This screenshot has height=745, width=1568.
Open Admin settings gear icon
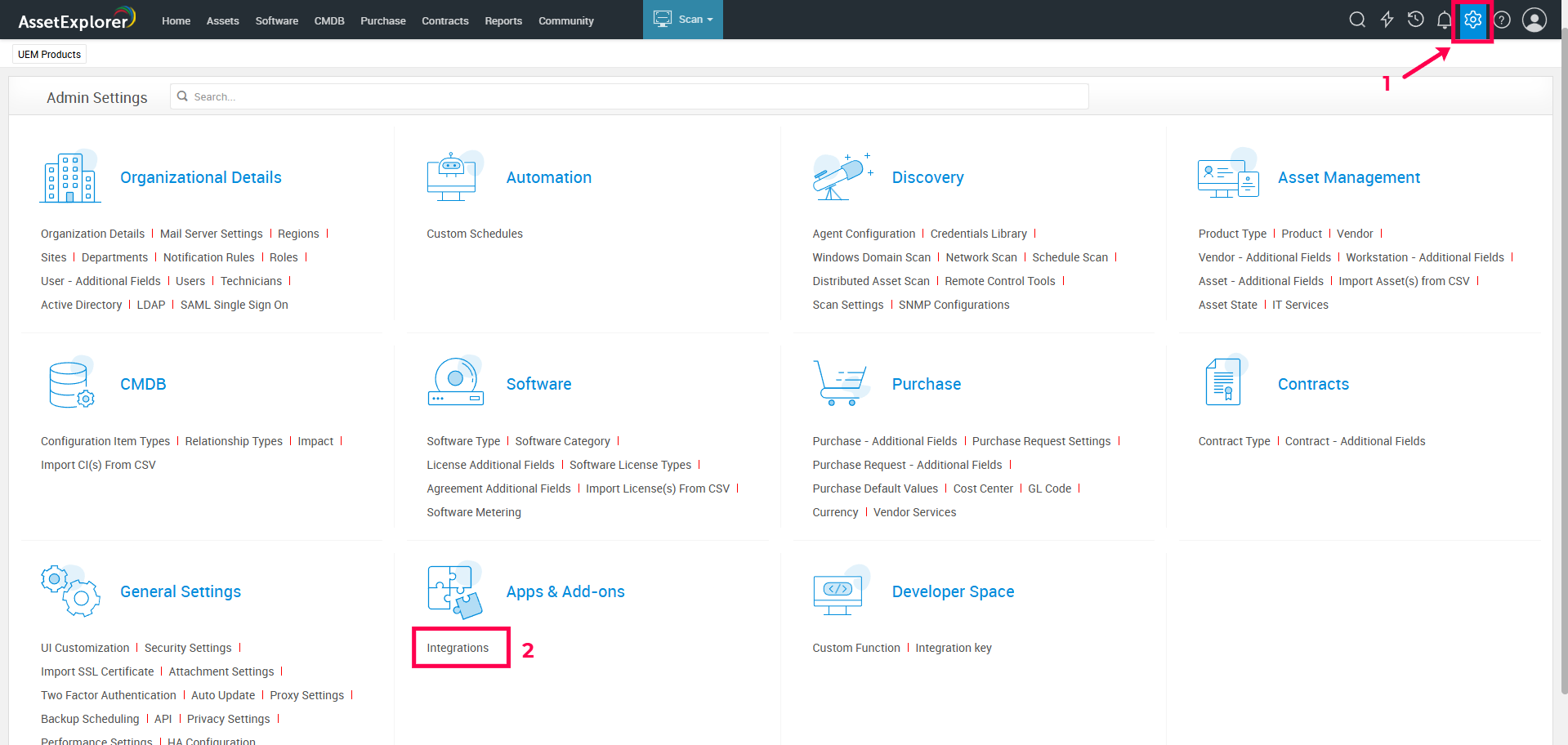[1473, 20]
